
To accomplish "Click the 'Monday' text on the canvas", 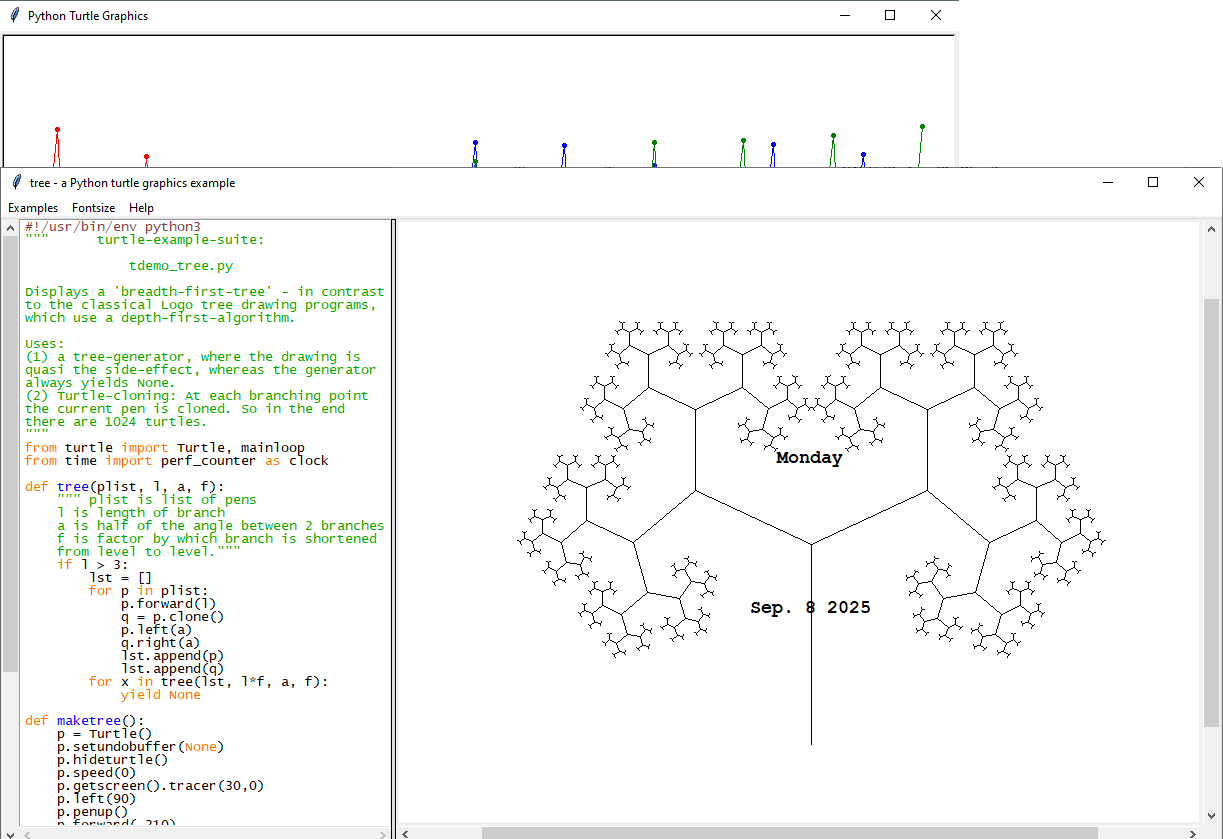I will click(809, 458).
